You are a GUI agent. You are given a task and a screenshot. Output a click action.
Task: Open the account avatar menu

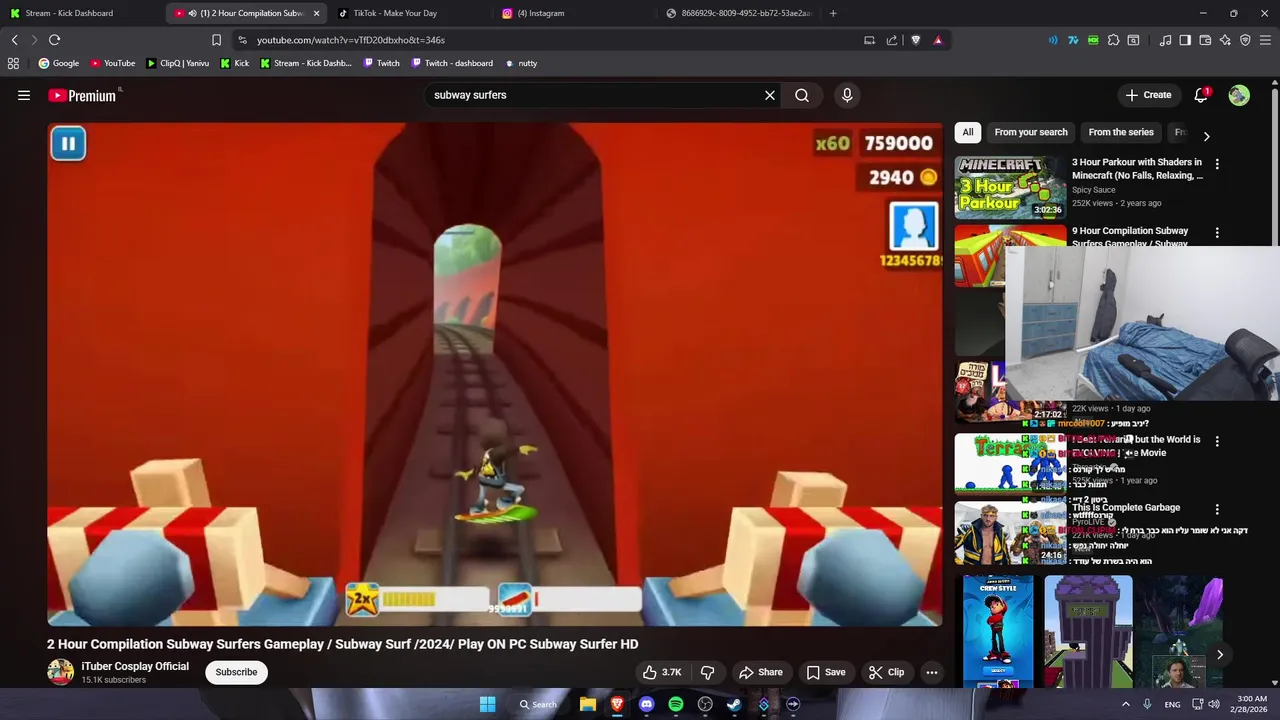click(1239, 95)
